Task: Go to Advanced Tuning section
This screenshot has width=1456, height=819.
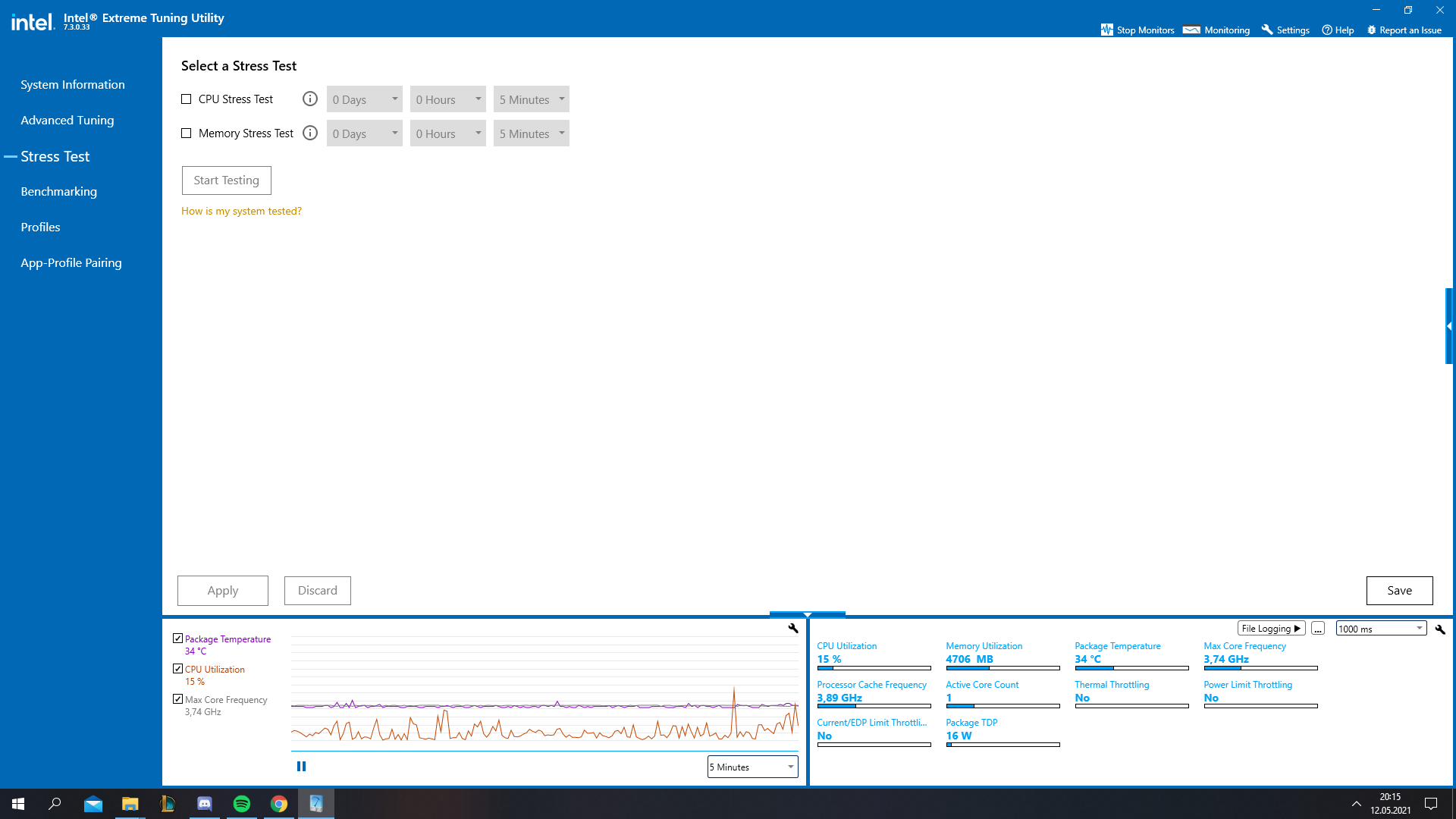Action: tap(67, 120)
